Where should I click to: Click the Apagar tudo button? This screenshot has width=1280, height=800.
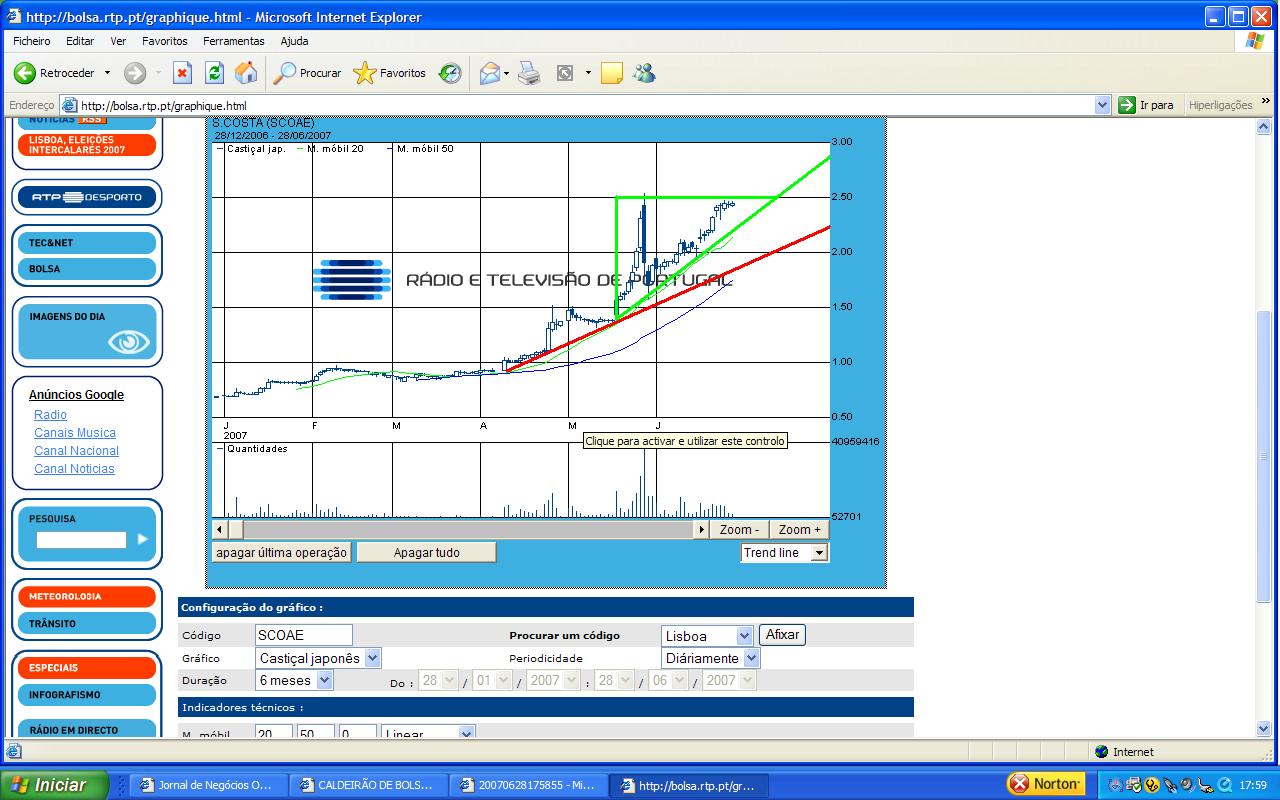point(427,553)
